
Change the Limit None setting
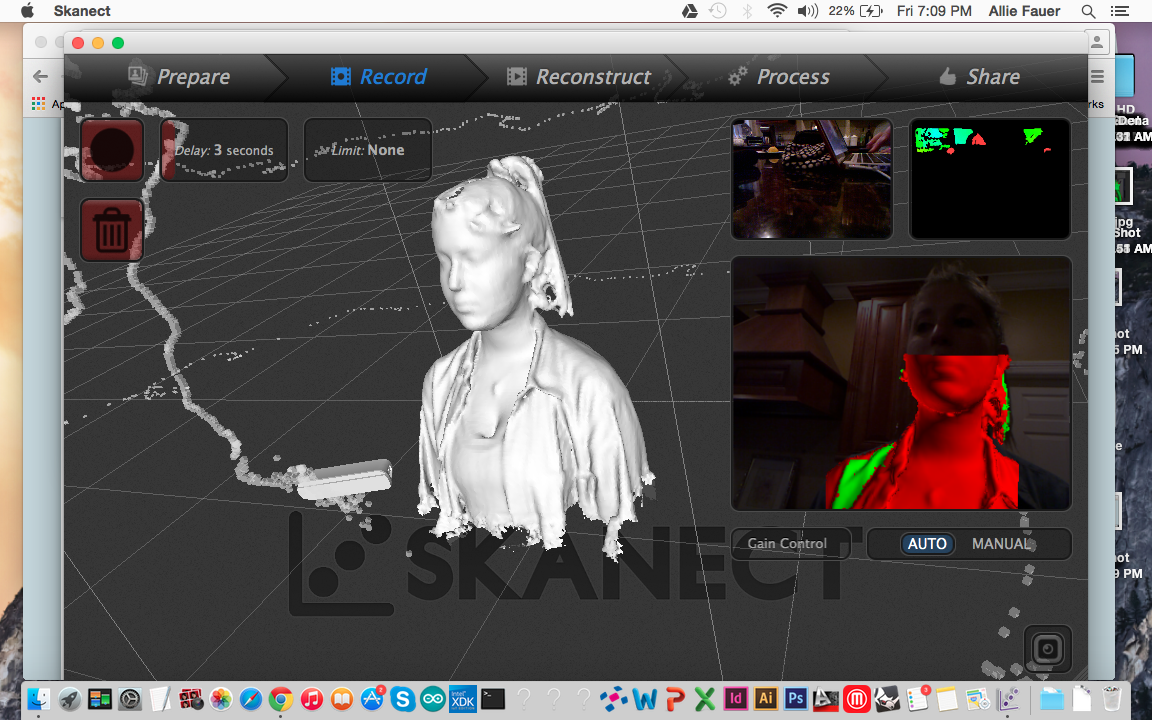click(x=367, y=150)
